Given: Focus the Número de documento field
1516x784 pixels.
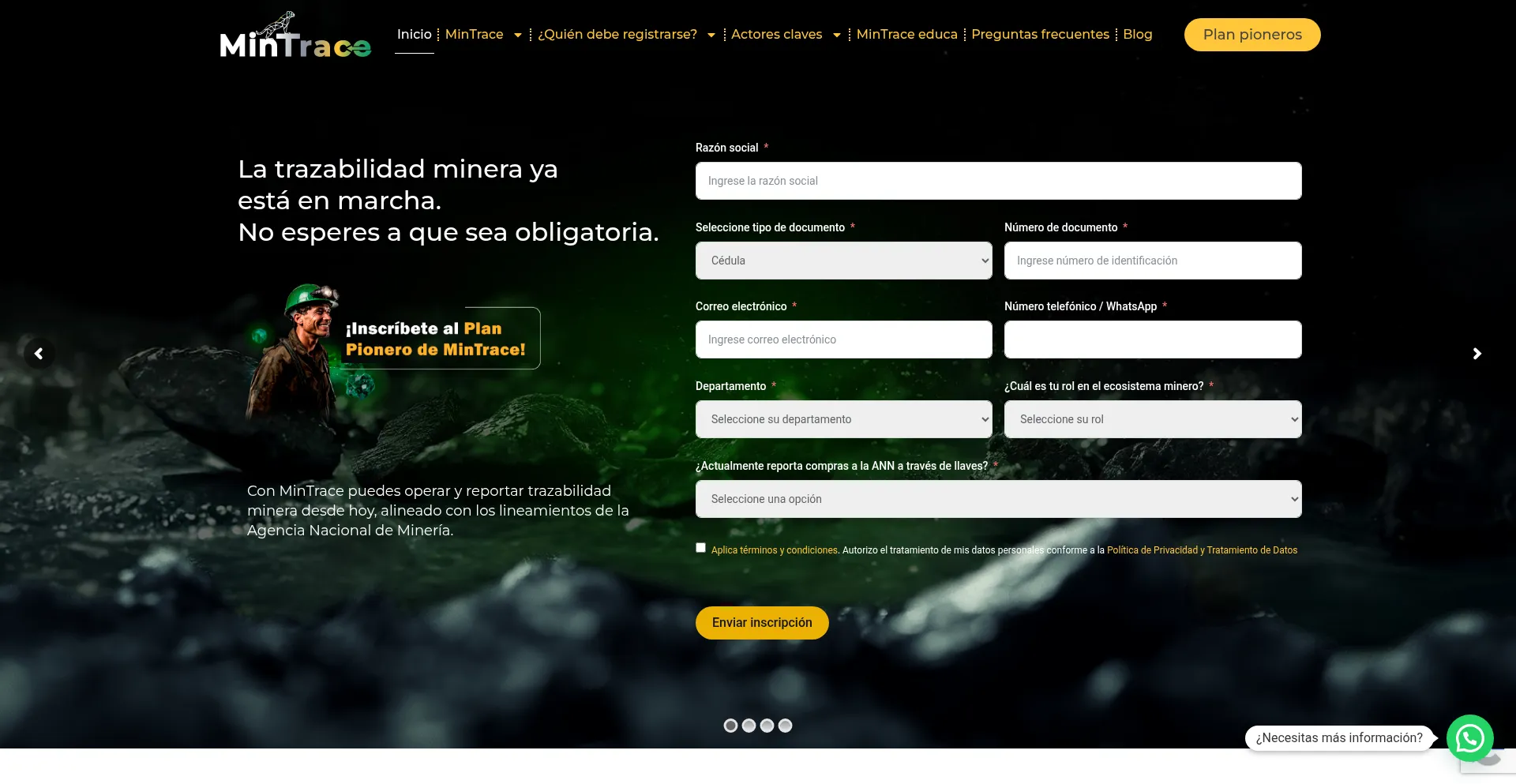Looking at the screenshot, I should pos(1153,261).
